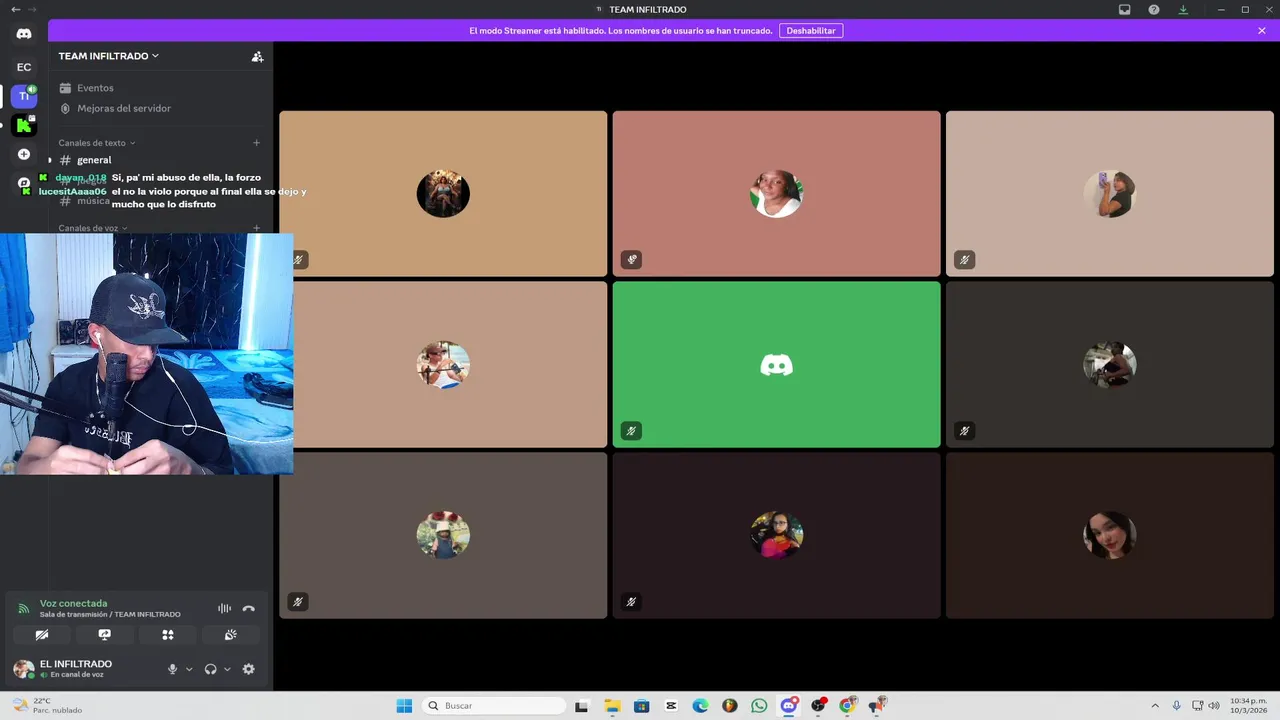Open the Discover servers icon

point(24,183)
